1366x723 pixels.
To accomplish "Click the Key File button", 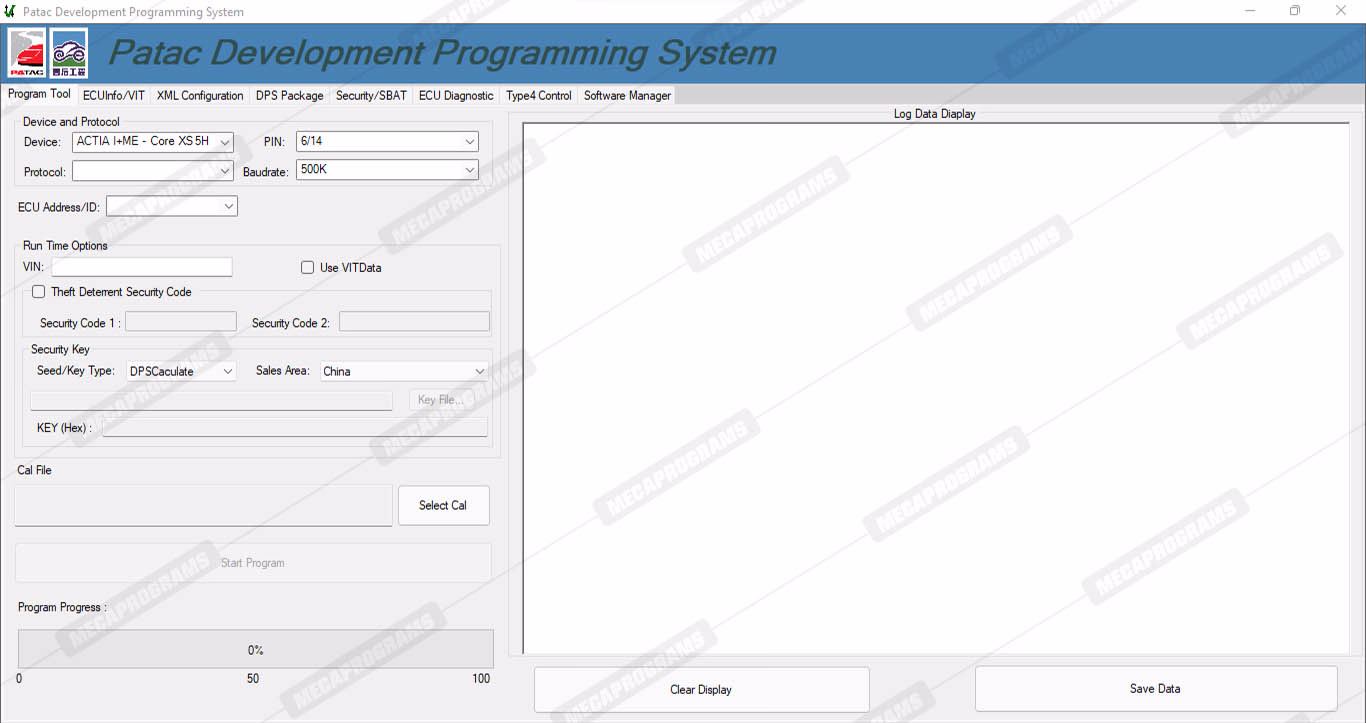I will (x=441, y=400).
